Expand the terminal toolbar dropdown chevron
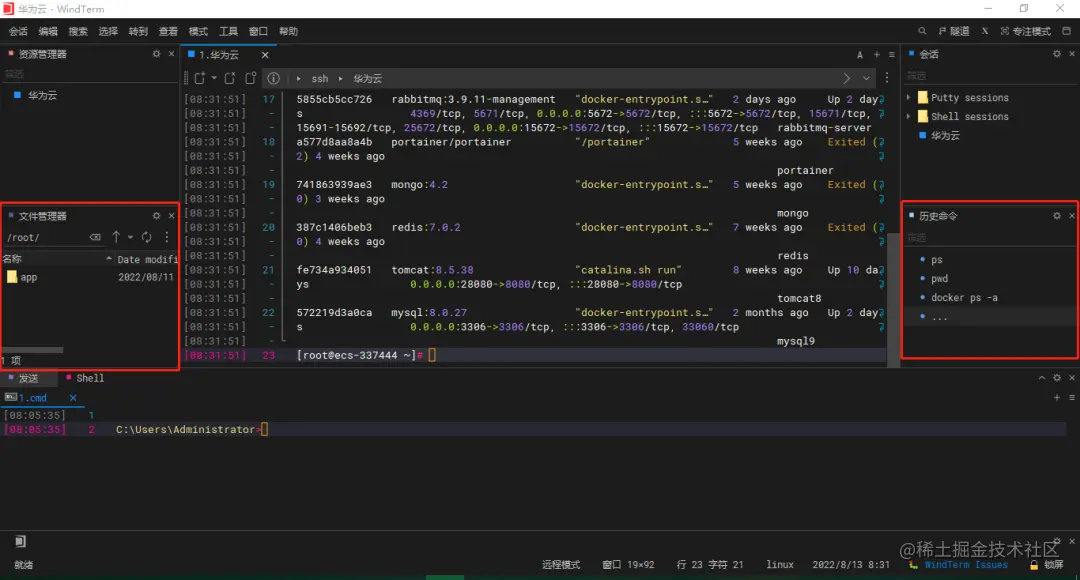 [x=866, y=78]
